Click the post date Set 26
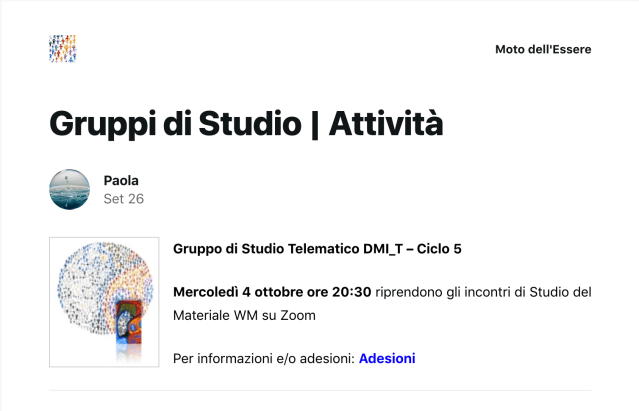 point(124,199)
